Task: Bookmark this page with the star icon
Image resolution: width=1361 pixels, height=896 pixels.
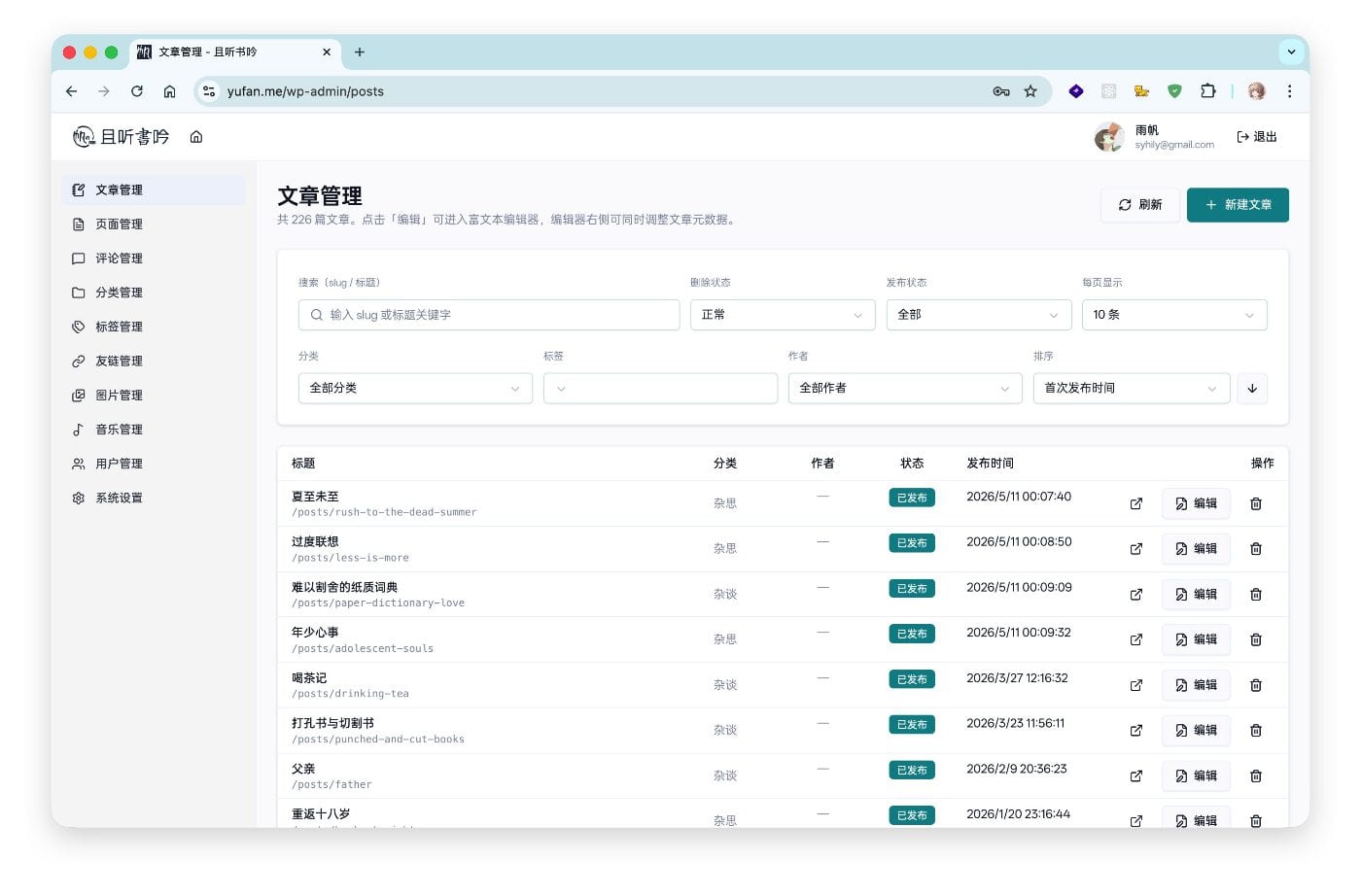Action: coord(1030,91)
